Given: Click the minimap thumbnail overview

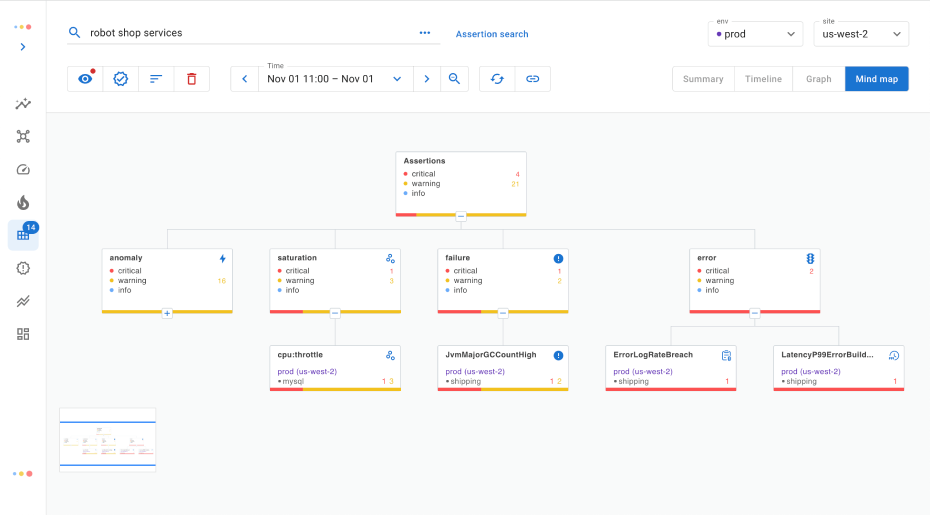Looking at the screenshot, I should 107,438.
